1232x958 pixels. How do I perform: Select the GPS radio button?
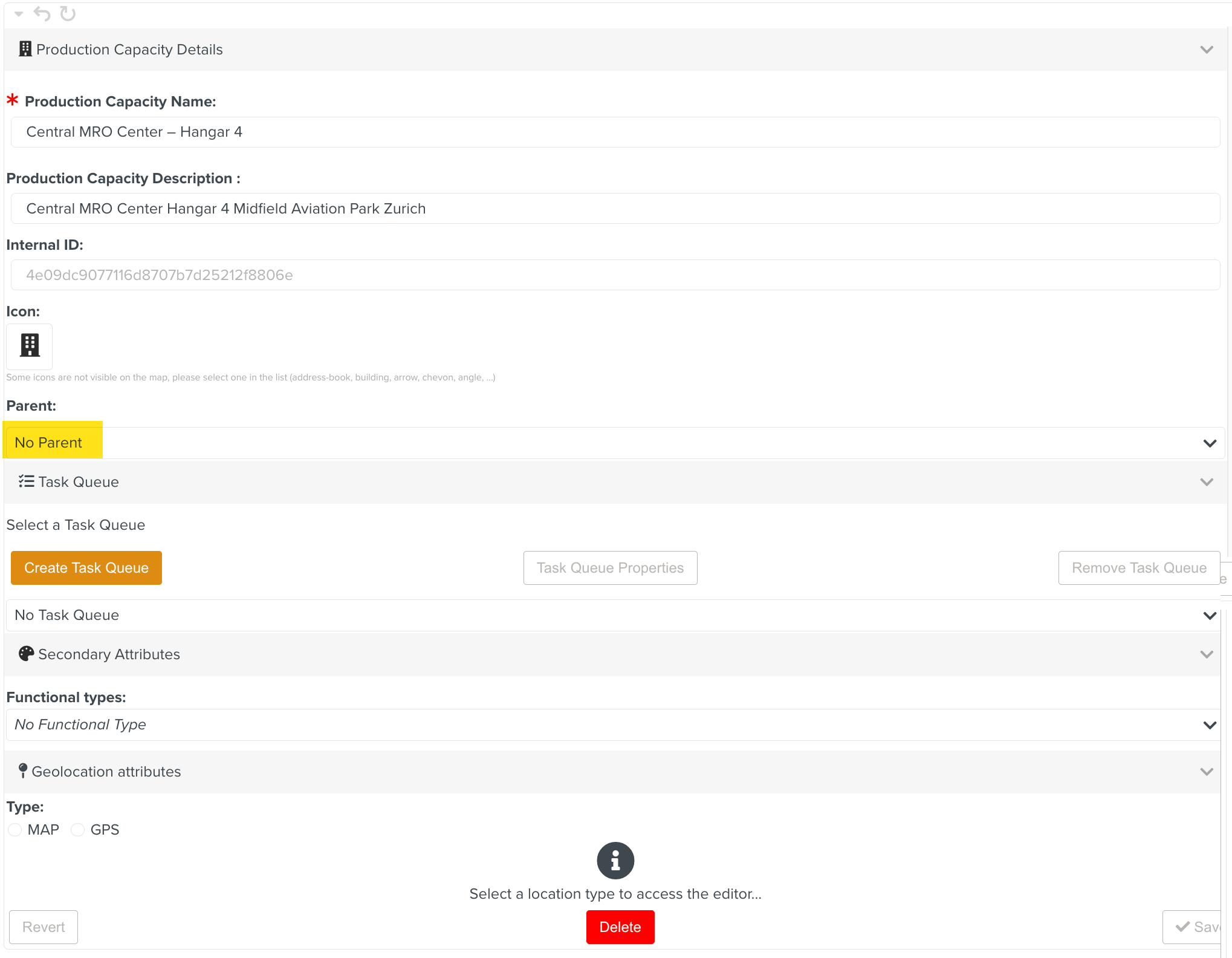(x=78, y=830)
